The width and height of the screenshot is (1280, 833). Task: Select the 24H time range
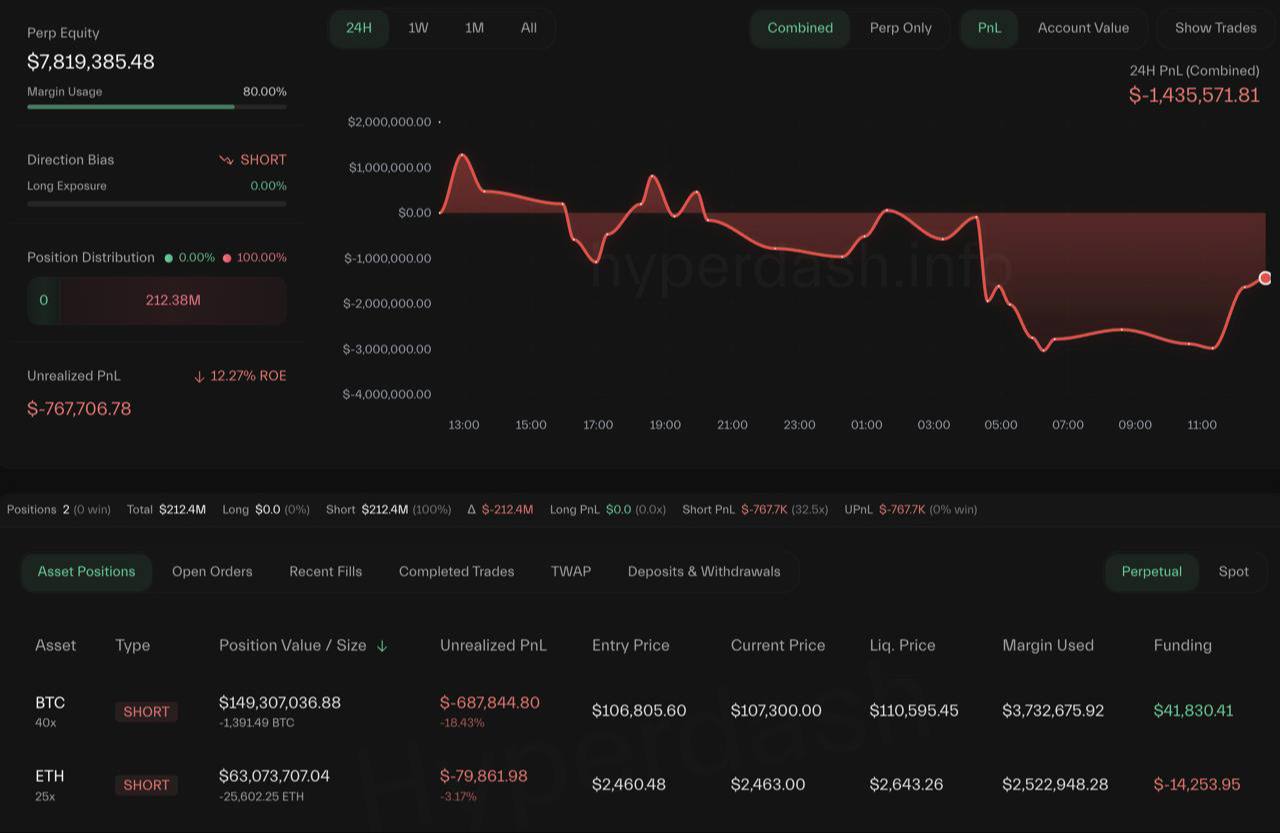coord(359,28)
